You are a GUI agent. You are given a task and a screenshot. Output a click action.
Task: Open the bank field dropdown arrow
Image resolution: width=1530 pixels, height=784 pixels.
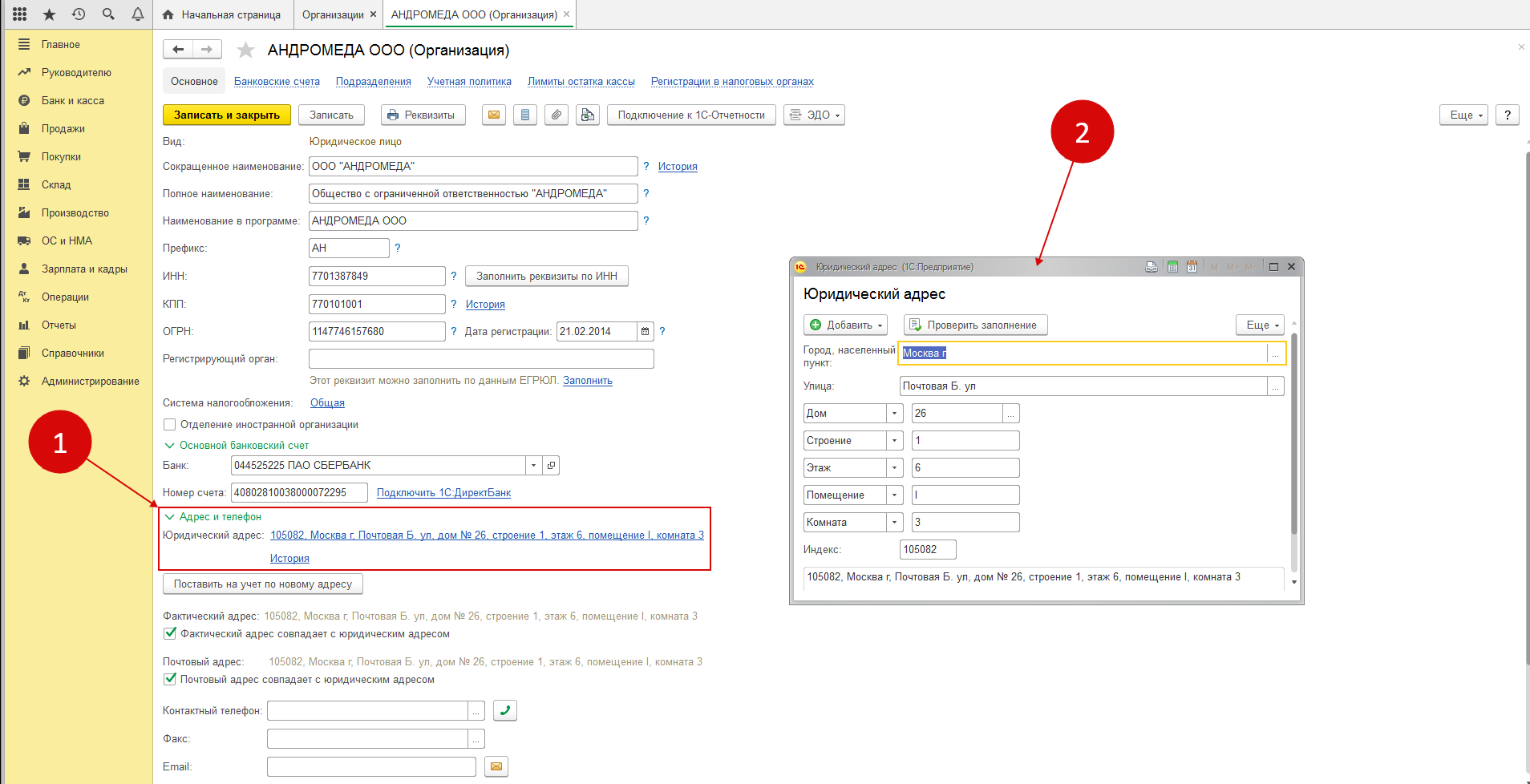pyautogui.click(x=534, y=466)
